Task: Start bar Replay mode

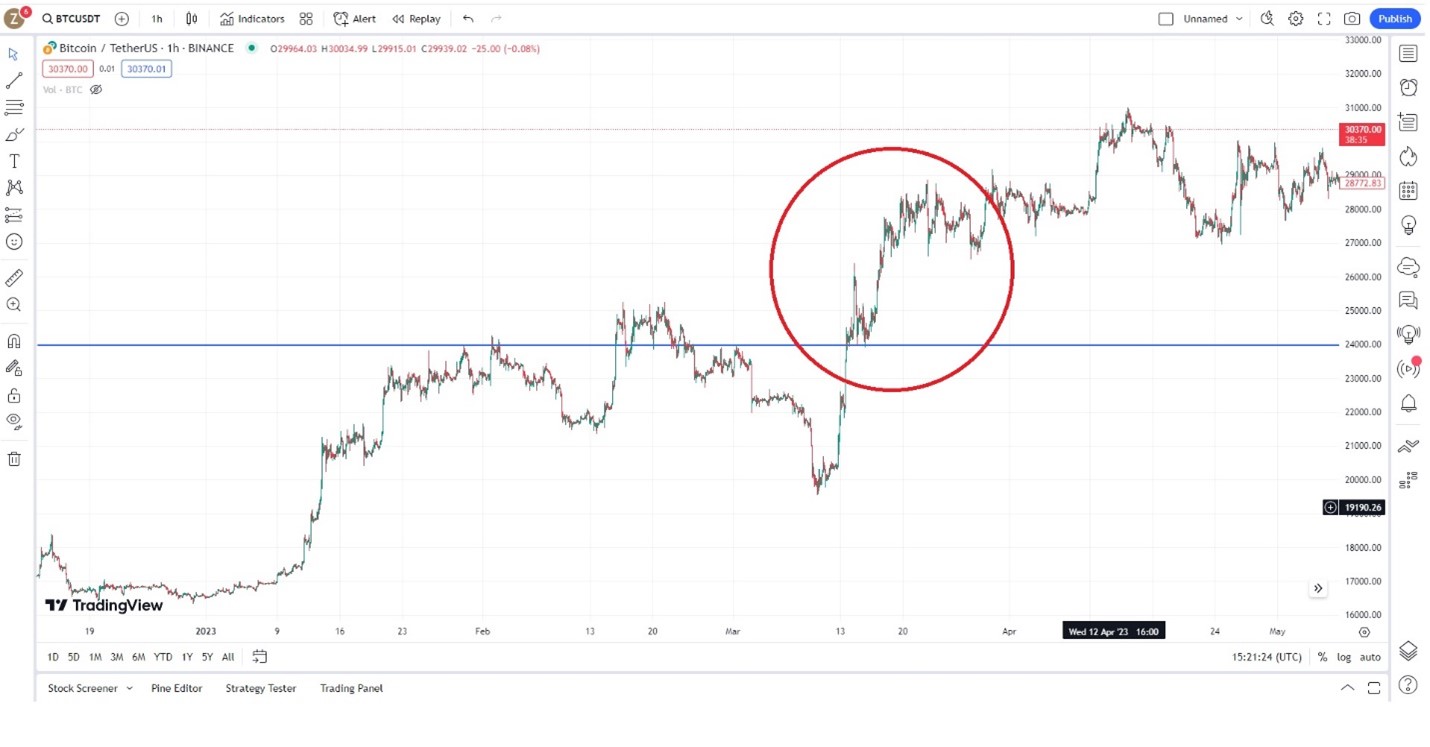Action: [x=416, y=19]
